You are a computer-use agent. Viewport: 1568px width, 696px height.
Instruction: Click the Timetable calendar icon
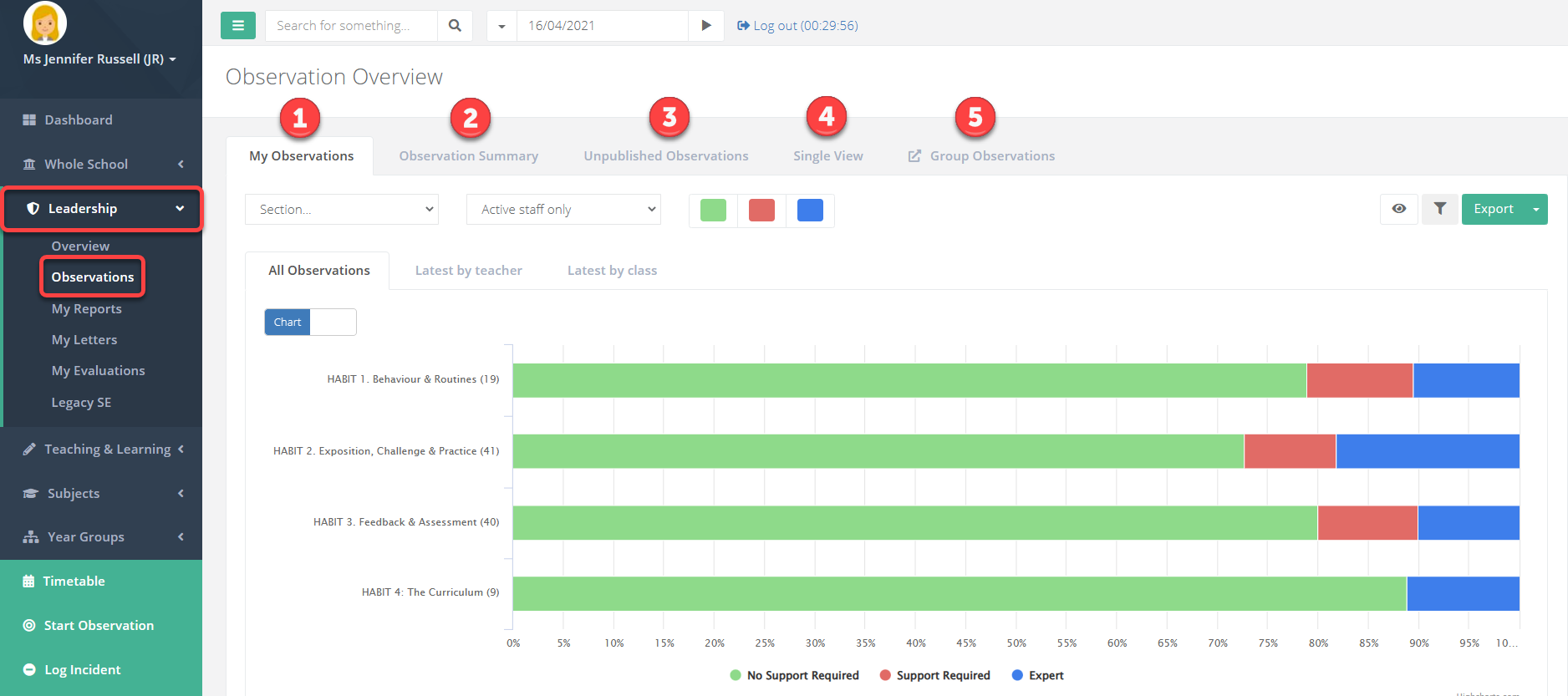[x=28, y=582]
